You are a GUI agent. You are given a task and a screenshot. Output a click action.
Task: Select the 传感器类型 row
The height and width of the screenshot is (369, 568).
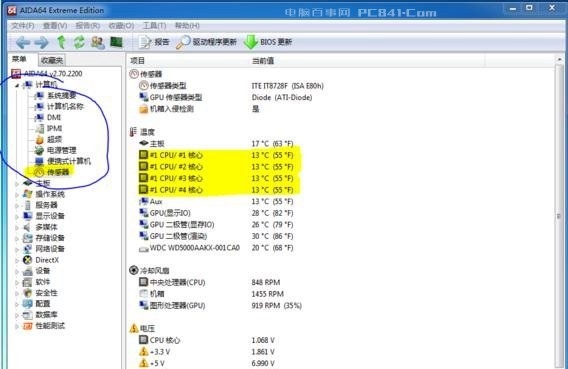(231, 86)
